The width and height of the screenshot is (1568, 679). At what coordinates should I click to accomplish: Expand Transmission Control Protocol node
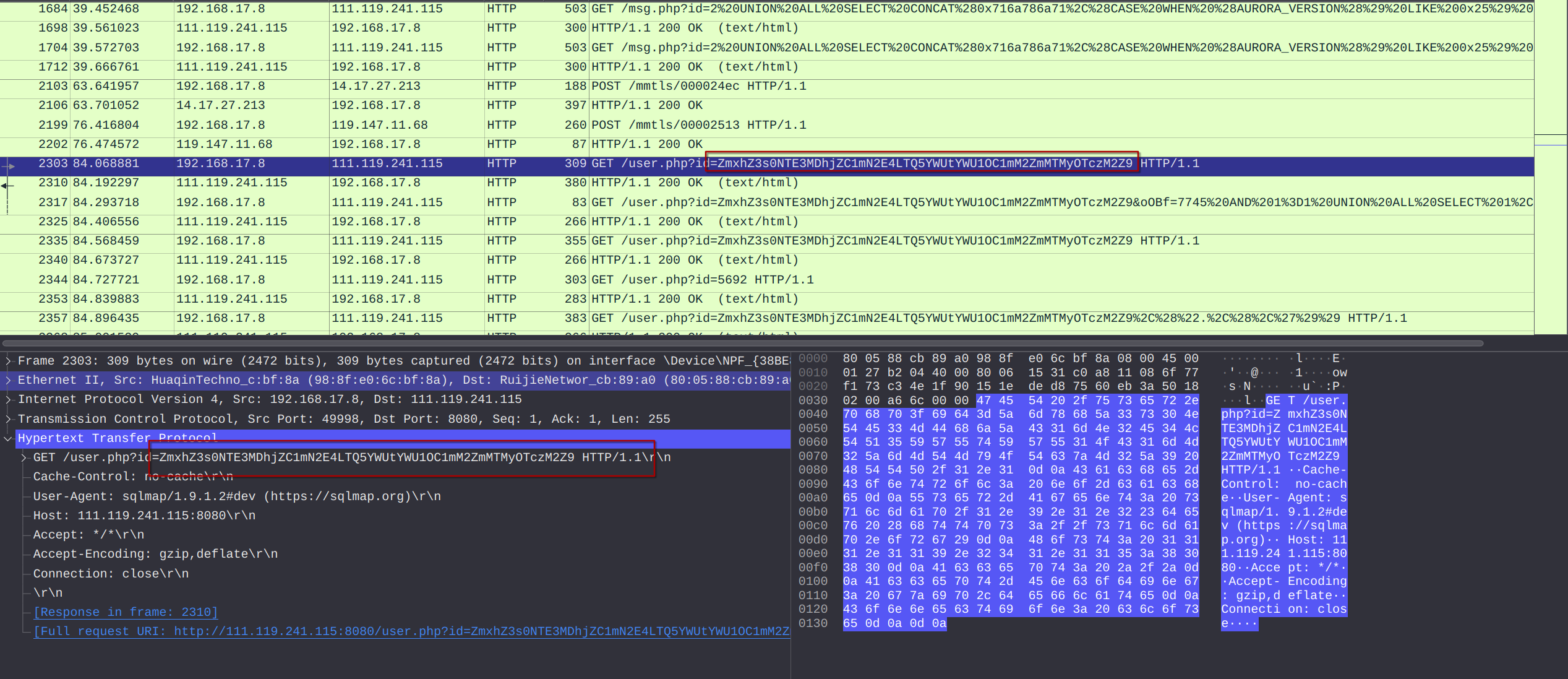pyautogui.click(x=8, y=419)
